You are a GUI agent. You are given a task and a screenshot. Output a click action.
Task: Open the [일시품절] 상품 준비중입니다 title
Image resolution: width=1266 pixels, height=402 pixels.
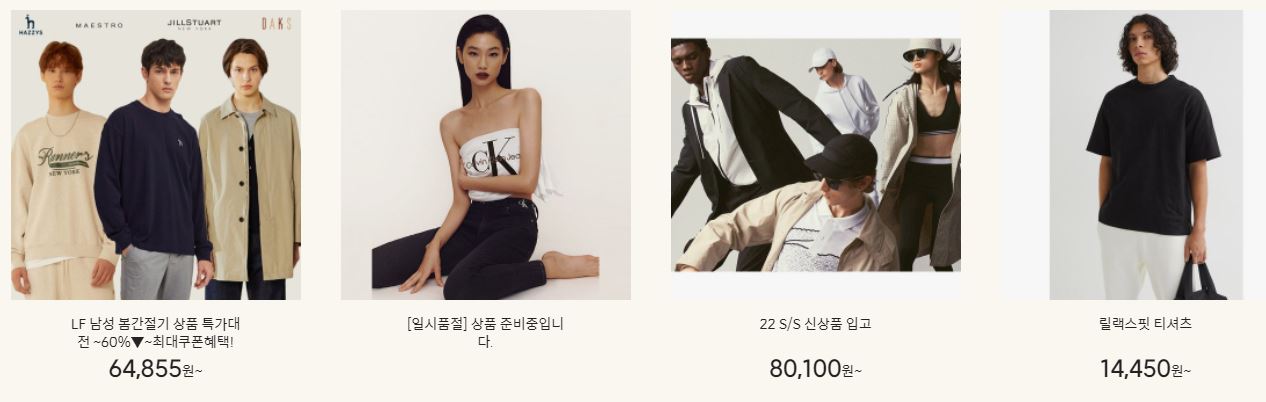486,333
